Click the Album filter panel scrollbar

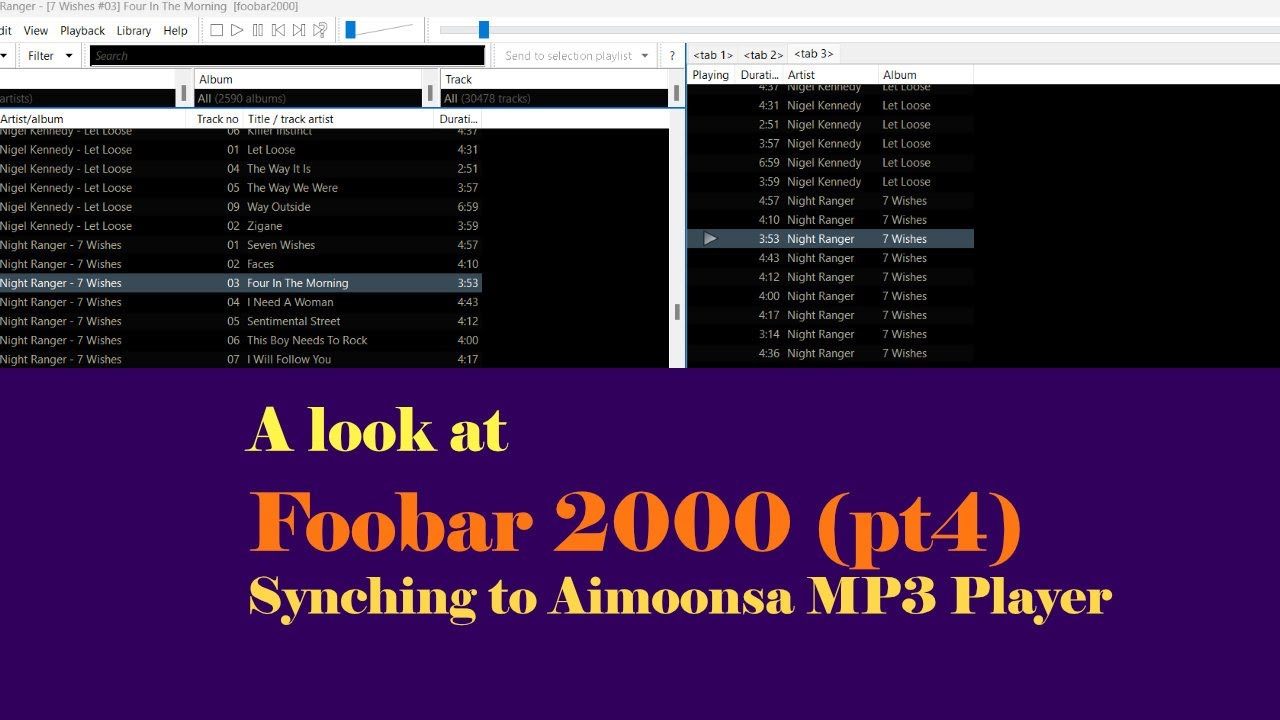coord(431,94)
